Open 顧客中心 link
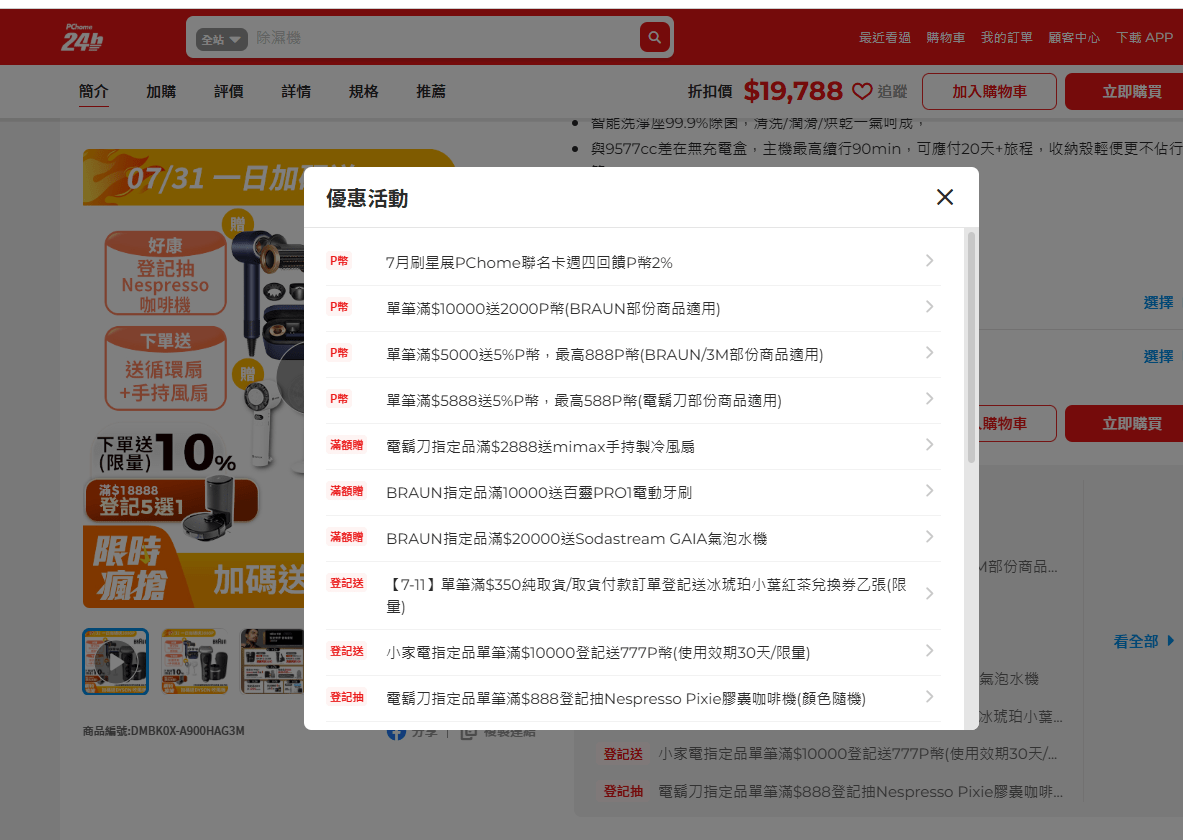The height and width of the screenshot is (840, 1183). pos(1074,38)
